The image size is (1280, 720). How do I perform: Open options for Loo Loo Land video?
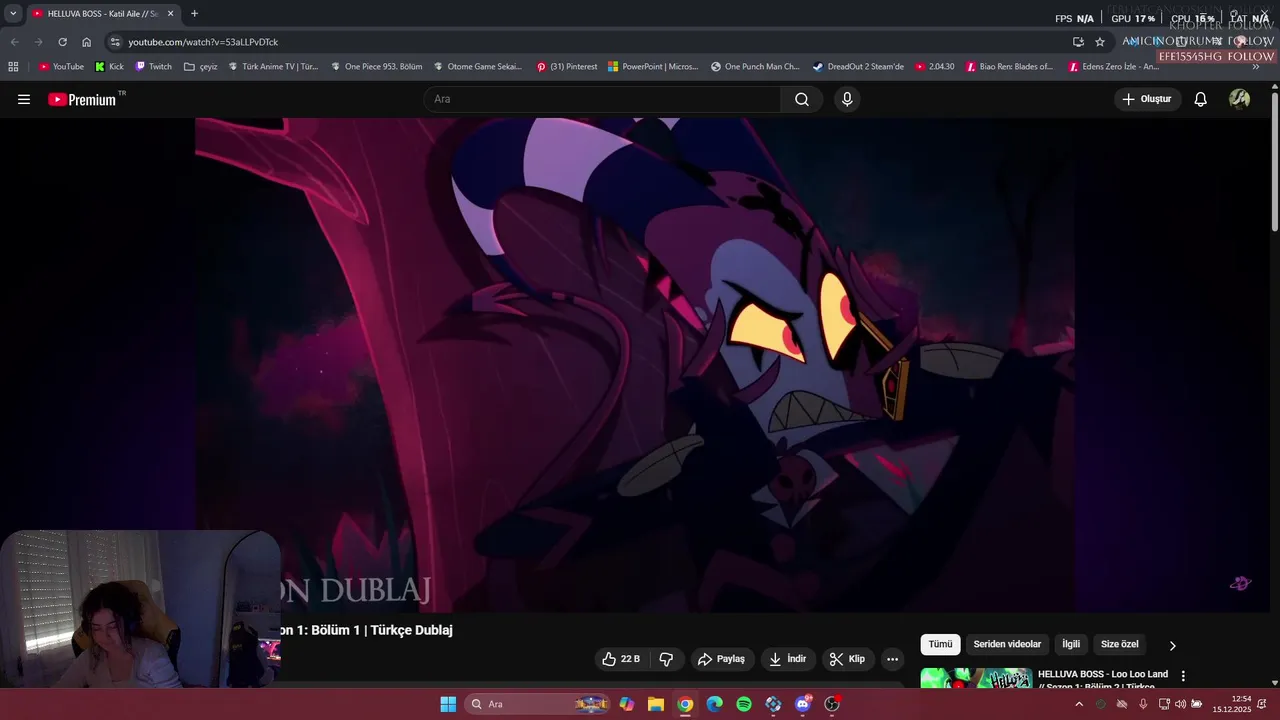(1183, 676)
